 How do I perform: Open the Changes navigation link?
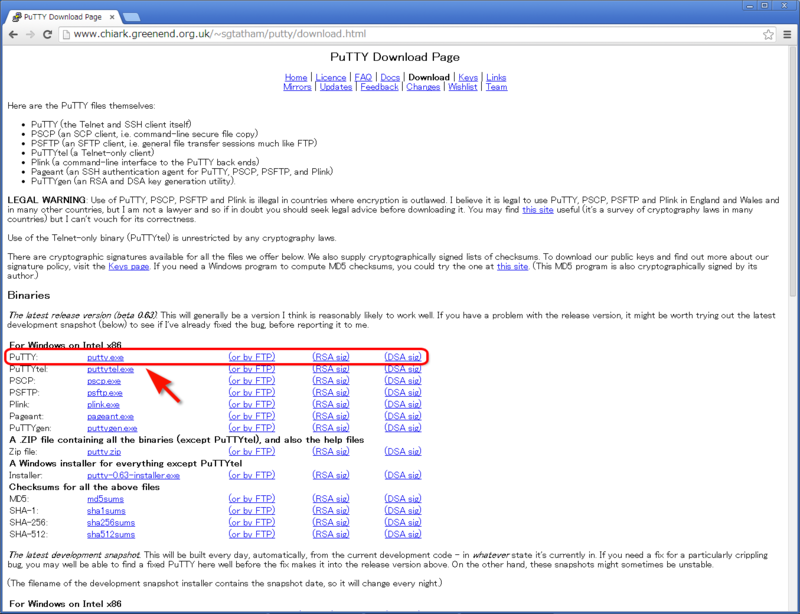click(423, 87)
